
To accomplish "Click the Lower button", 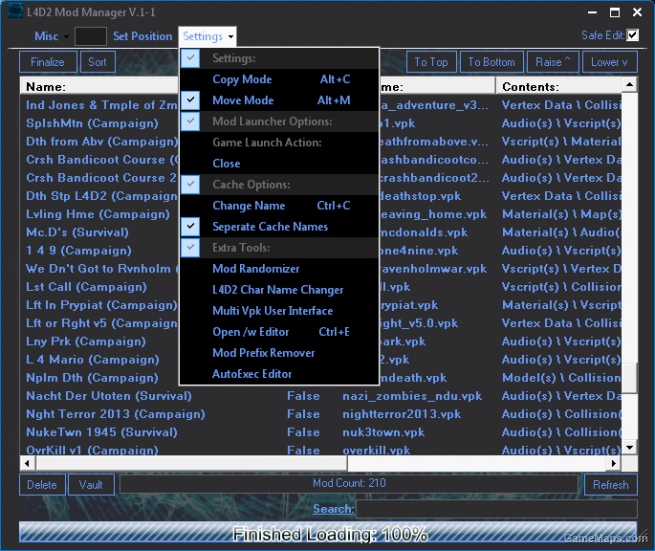I will (609, 62).
